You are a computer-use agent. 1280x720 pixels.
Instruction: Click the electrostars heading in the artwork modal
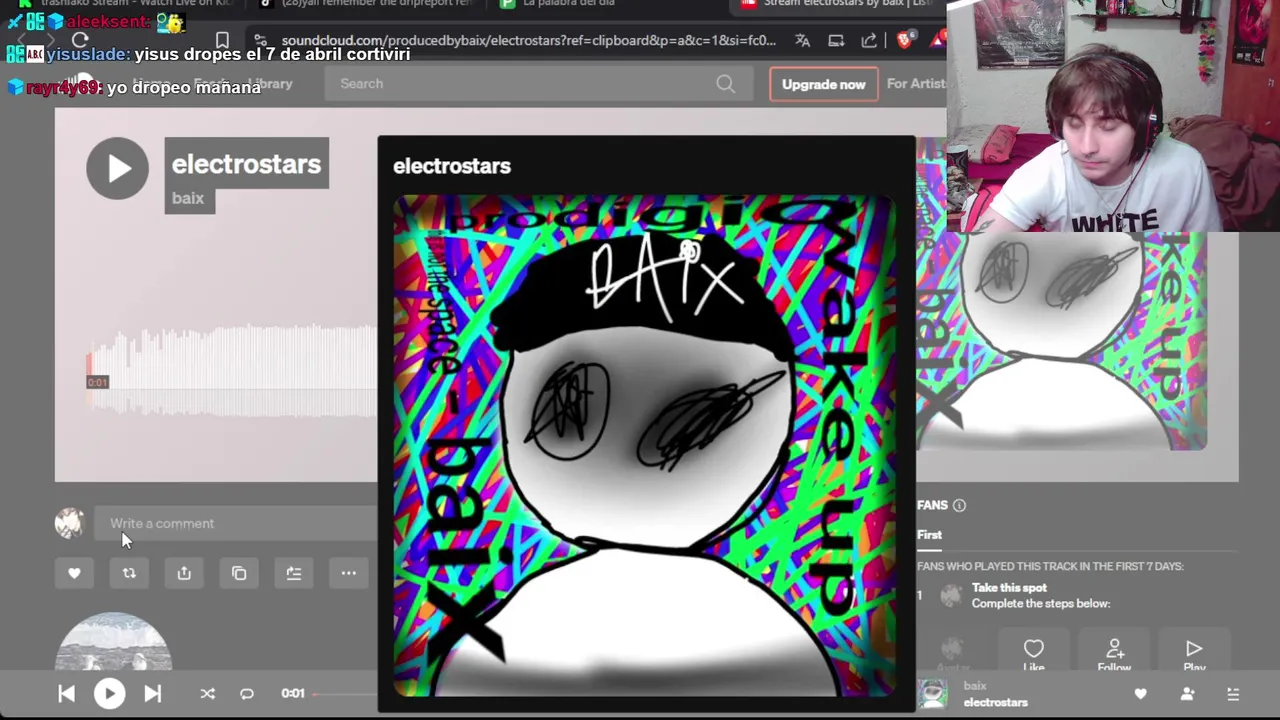pos(452,166)
